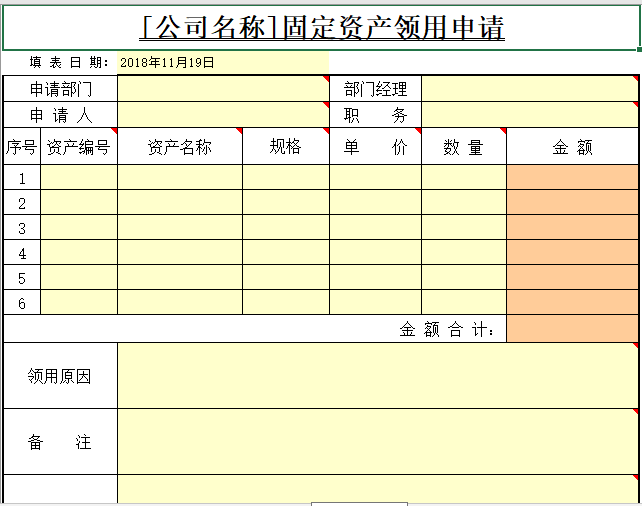Screen dimensions: 642x506
Task: Select the 资产名称 header cell
Action: [180, 147]
